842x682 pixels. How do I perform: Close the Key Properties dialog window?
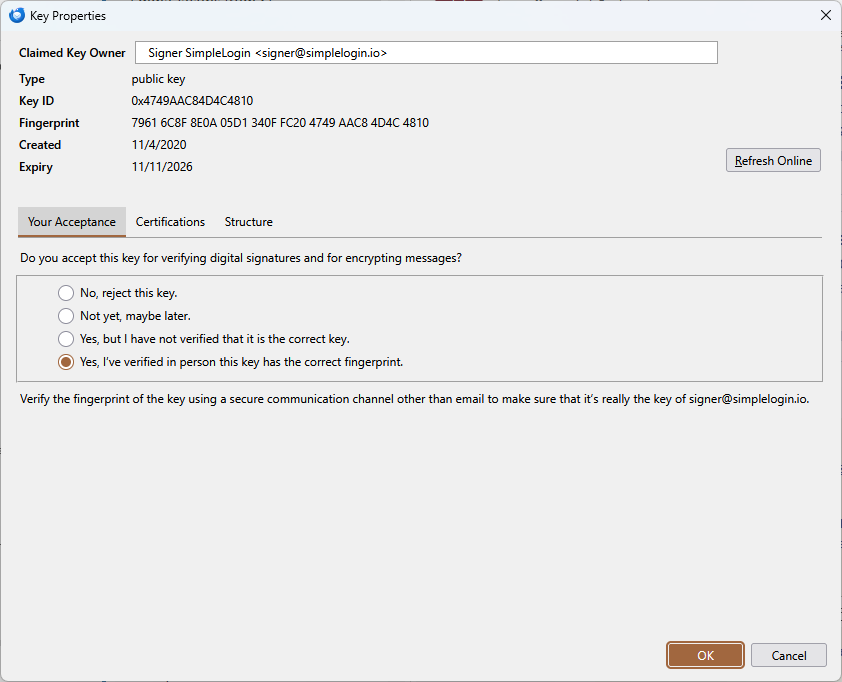[825, 15]
